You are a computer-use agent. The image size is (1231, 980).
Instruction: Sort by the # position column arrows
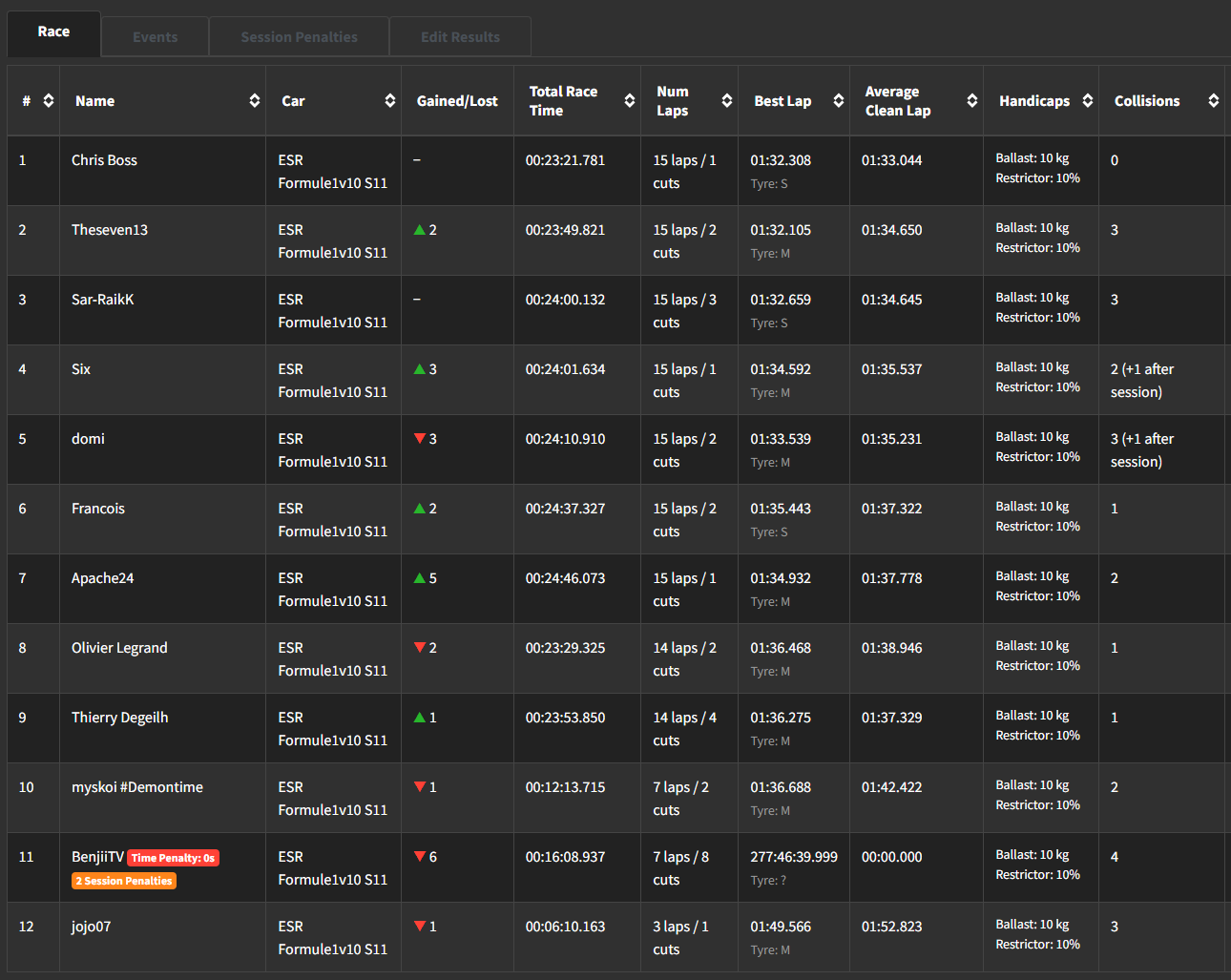click(49, 101)
